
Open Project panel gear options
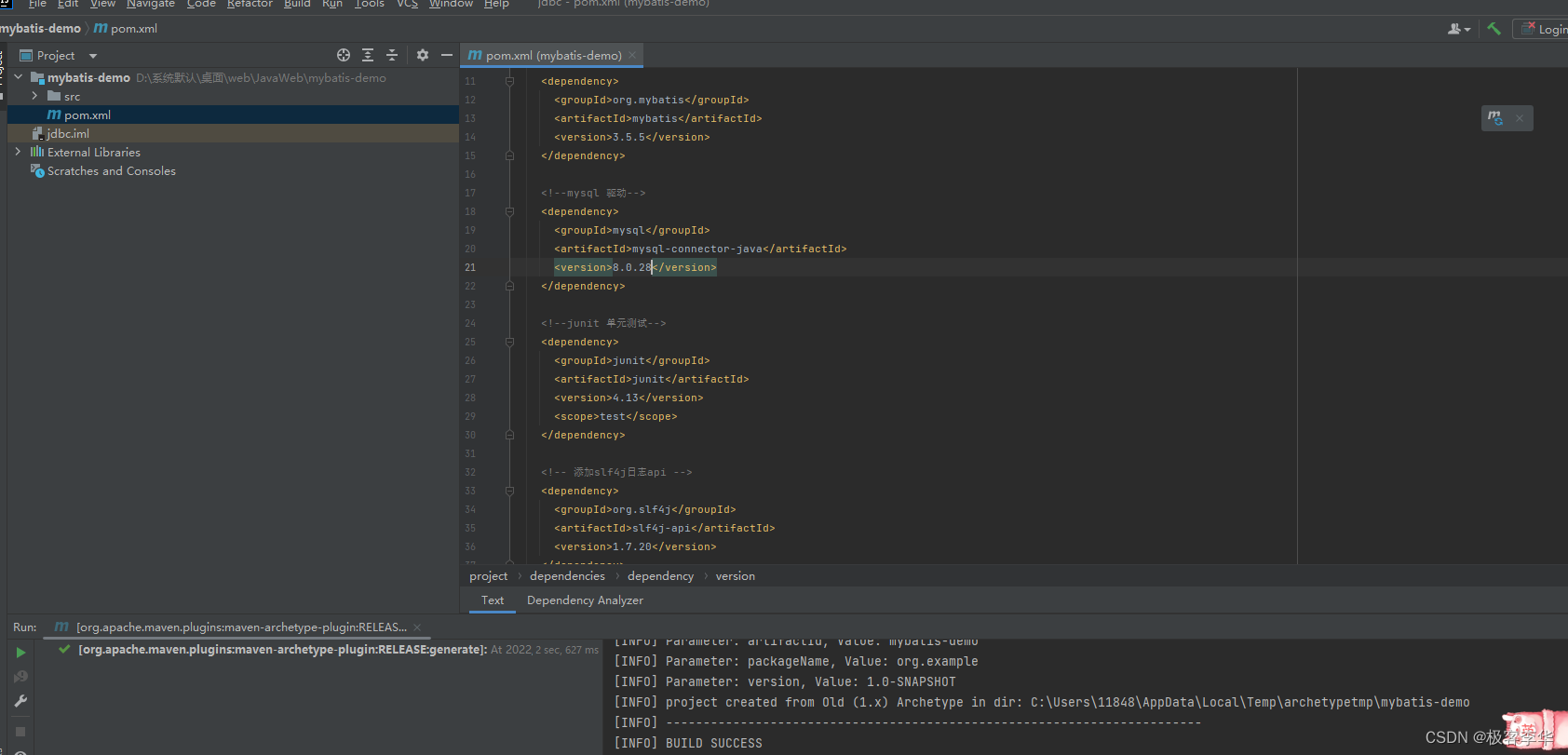tap(423, 56)
